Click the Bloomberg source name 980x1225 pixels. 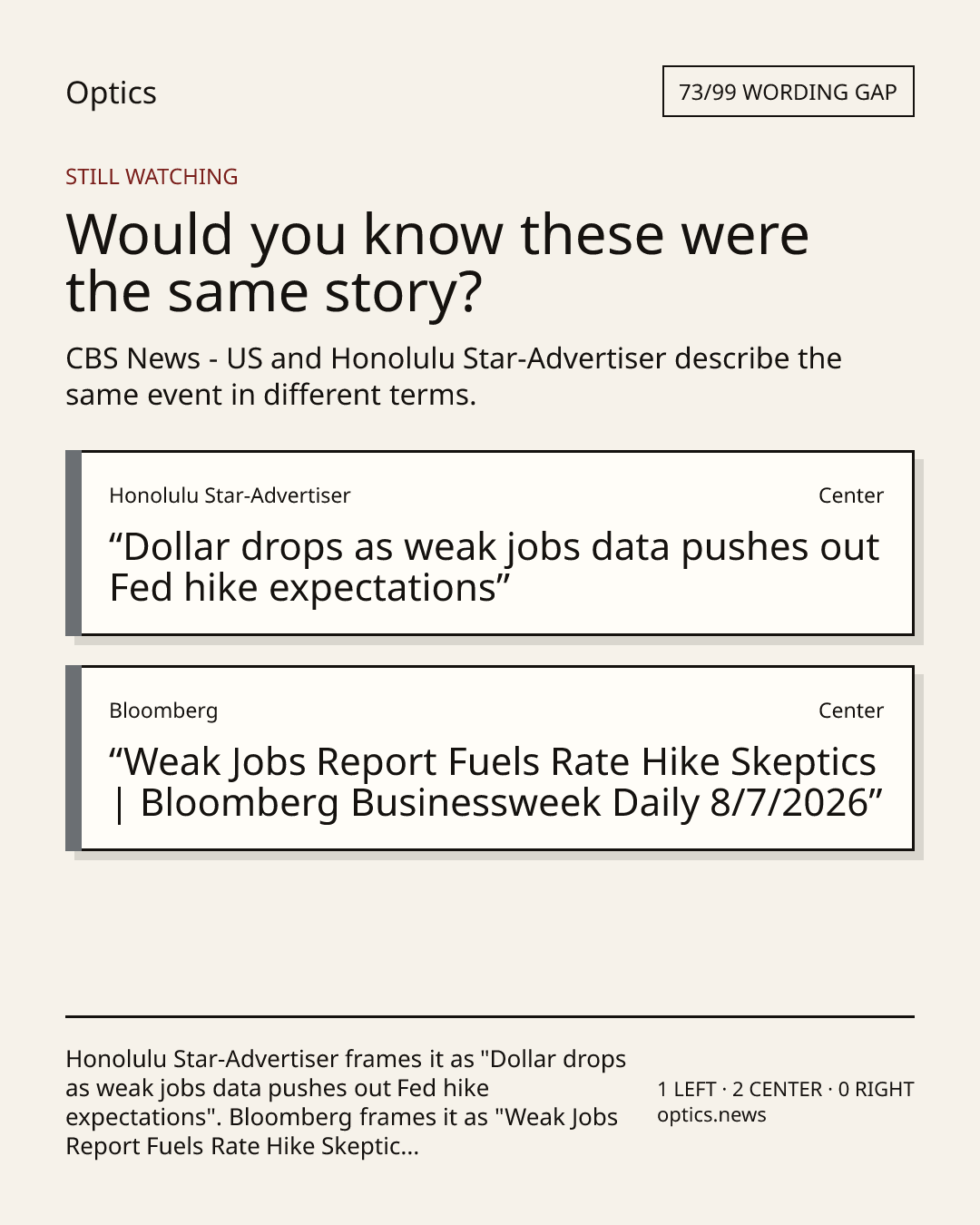coord(163,710)
